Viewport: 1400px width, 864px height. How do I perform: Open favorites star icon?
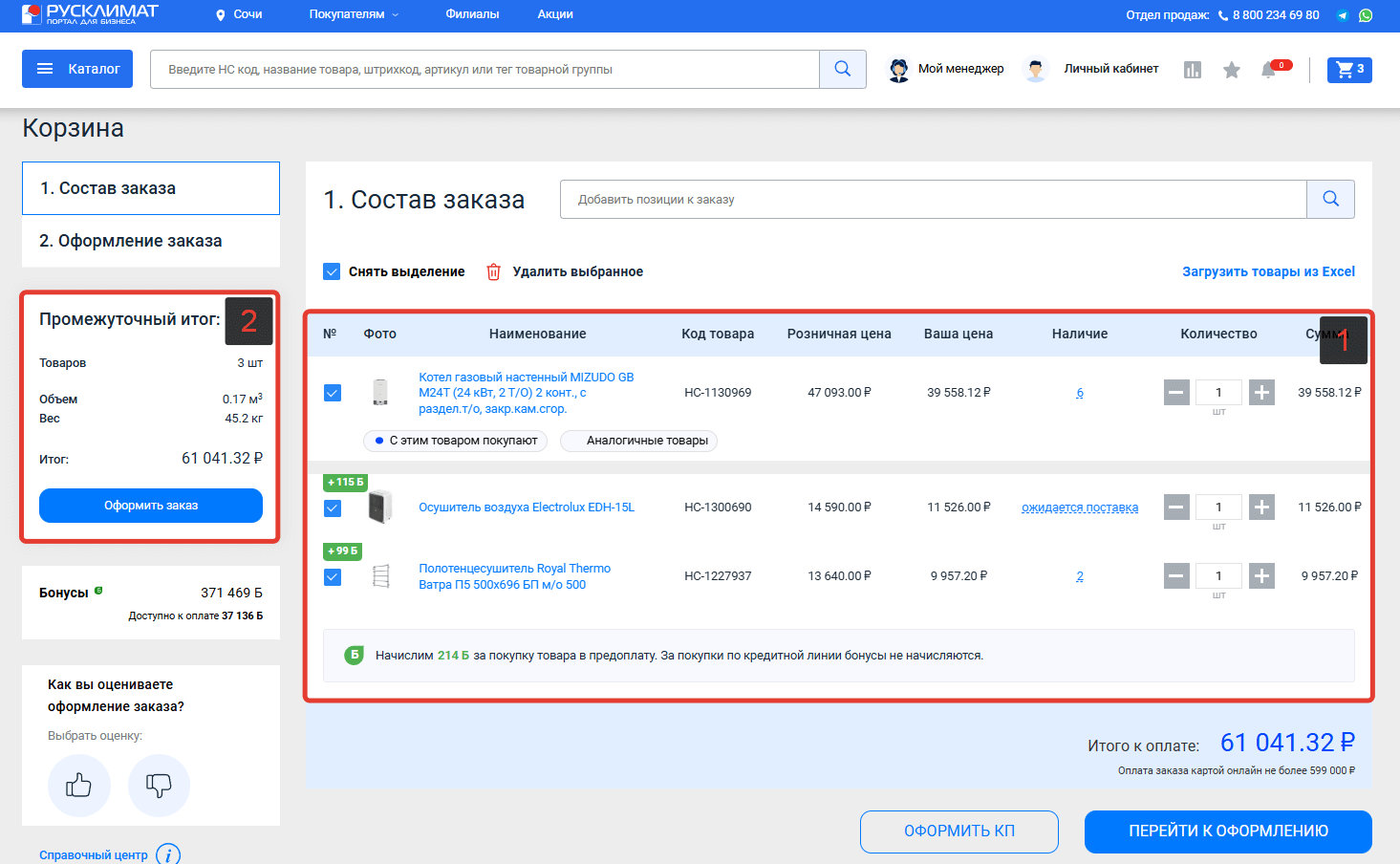pyautogui.click(x=1232, y=70)
